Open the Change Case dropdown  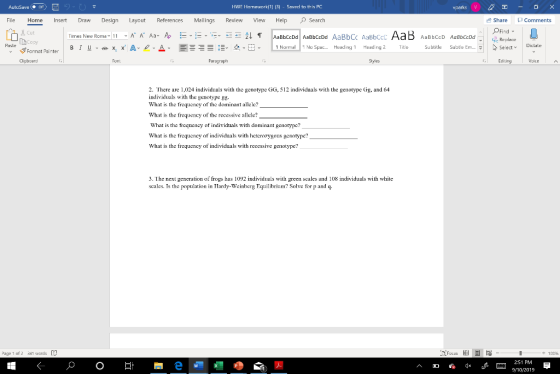pos(154,35)
